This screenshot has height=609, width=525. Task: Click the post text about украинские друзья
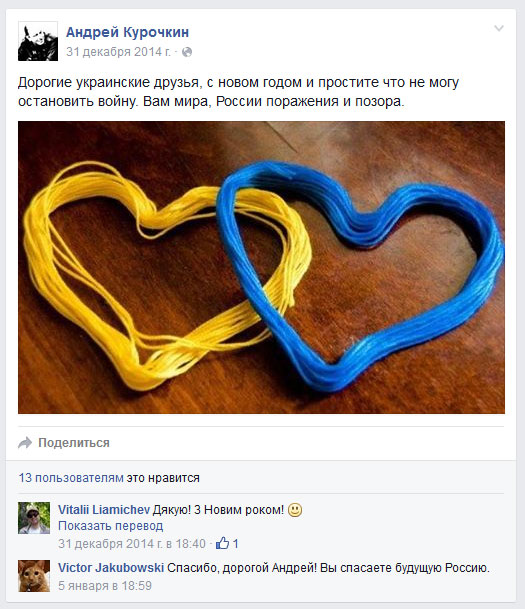point(238,92)
